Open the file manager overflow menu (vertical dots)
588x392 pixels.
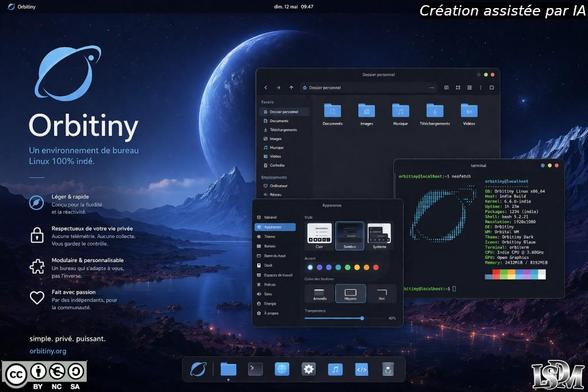(x=480, y=87)
